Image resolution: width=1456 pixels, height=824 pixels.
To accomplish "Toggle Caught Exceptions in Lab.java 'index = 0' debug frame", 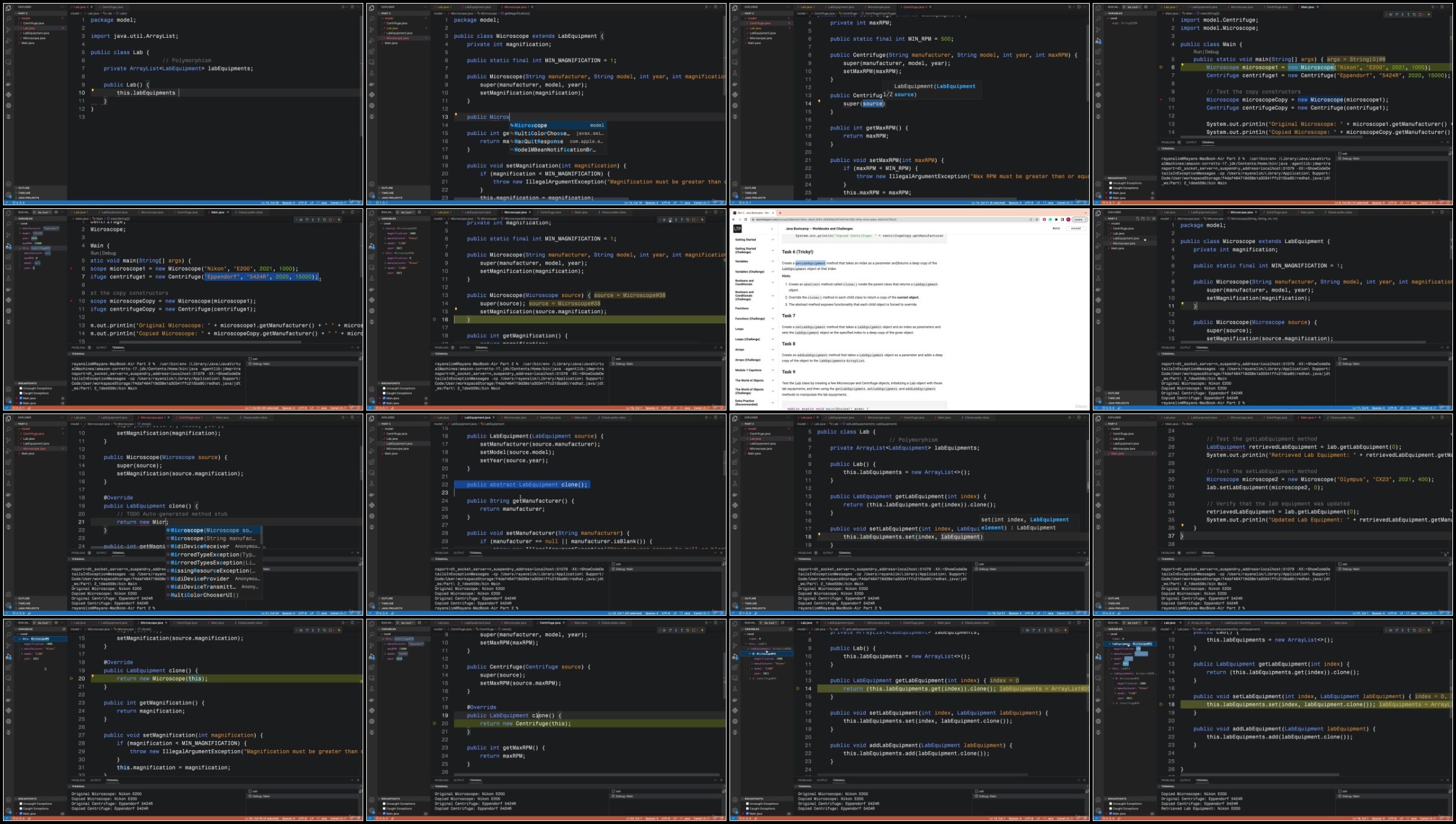I will [748, 808].
